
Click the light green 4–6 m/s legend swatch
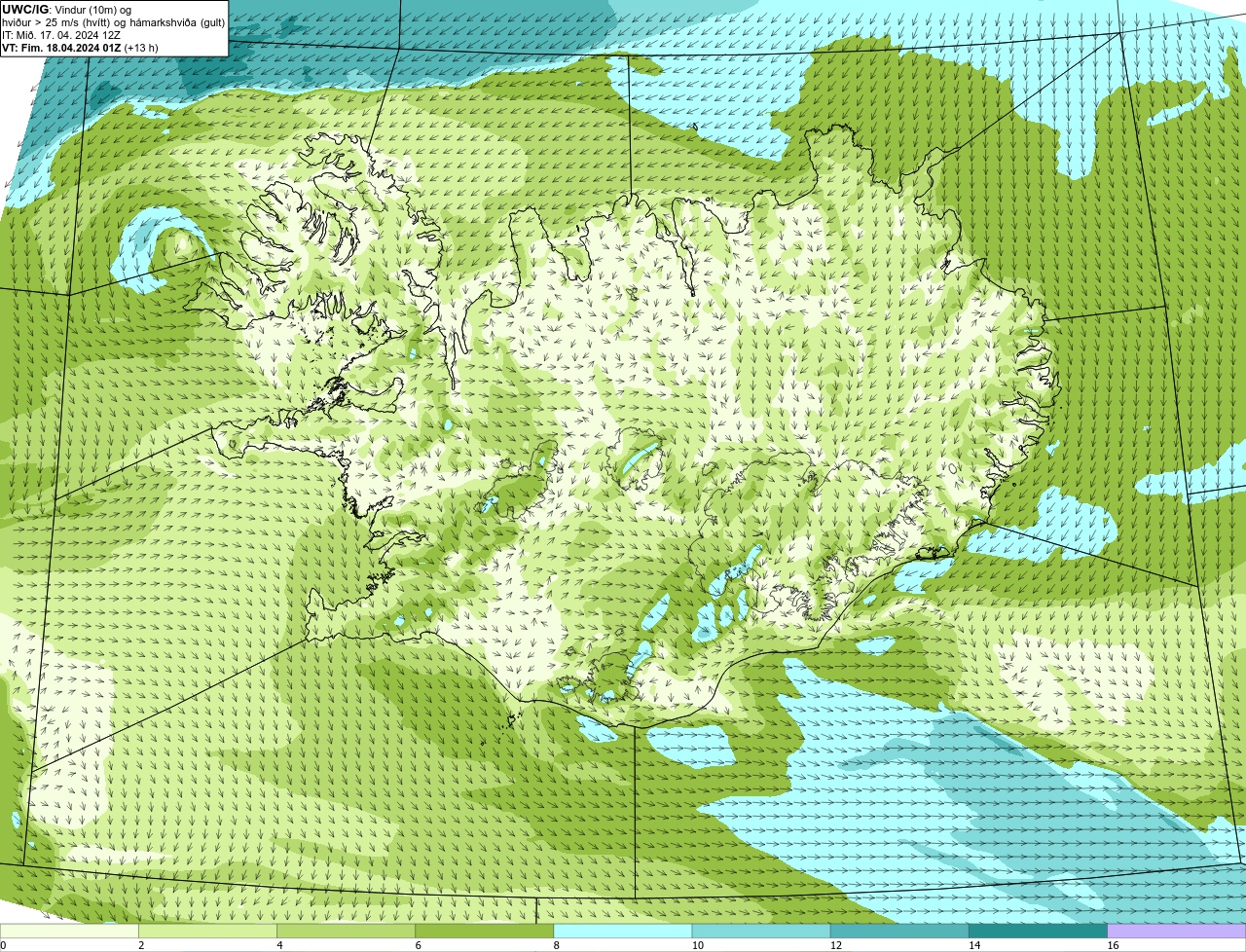pos(346,932)
